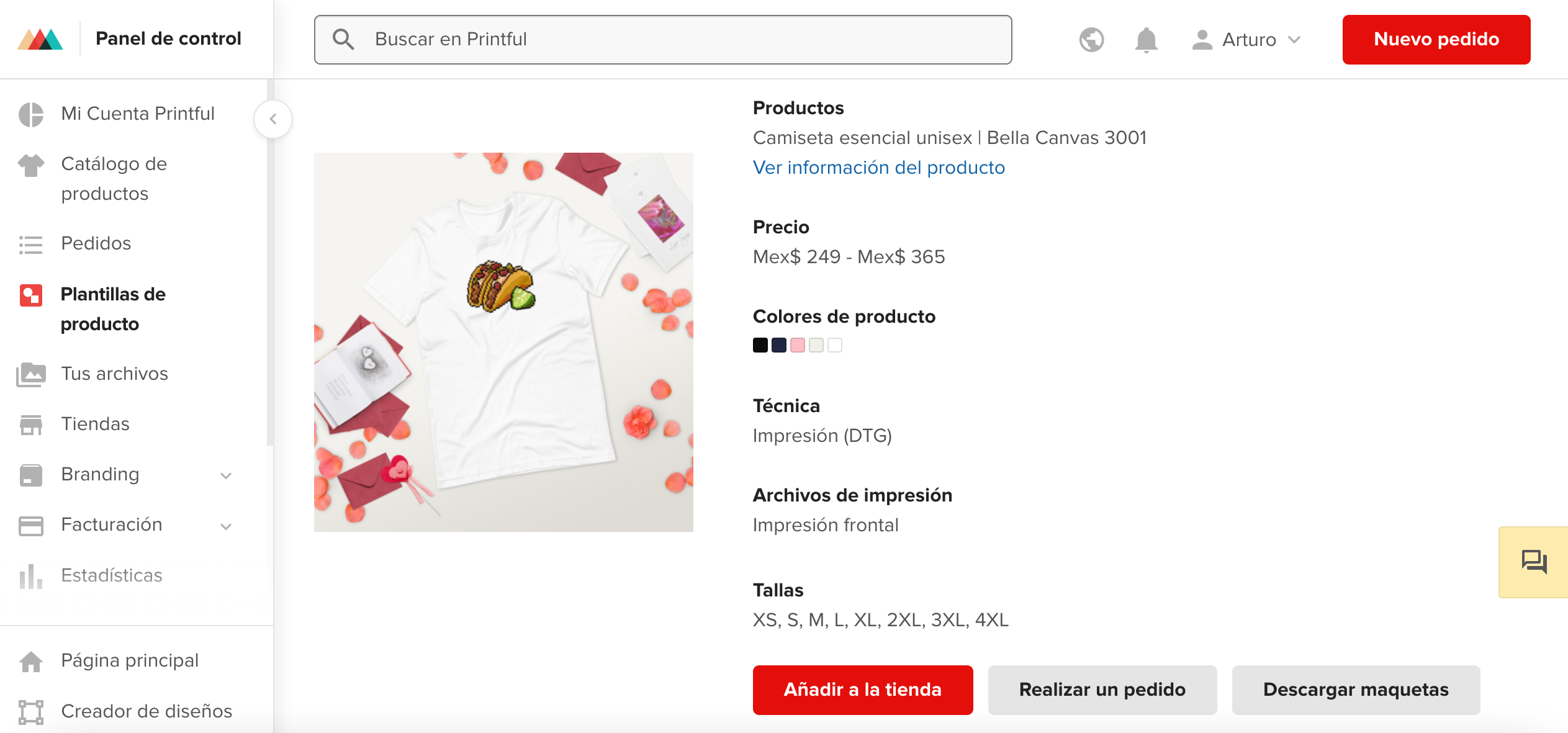Collapse the sidebar with arrow button
1568x733 pixels.
tap(273, 119)
